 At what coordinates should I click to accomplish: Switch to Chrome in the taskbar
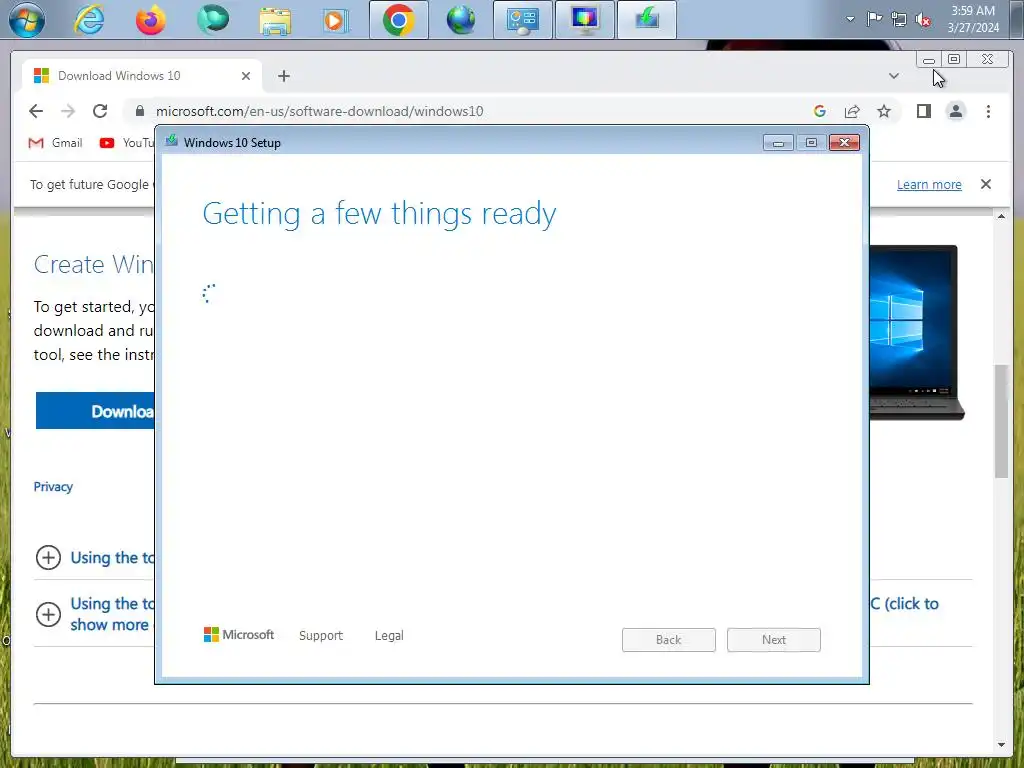point(399,20)
